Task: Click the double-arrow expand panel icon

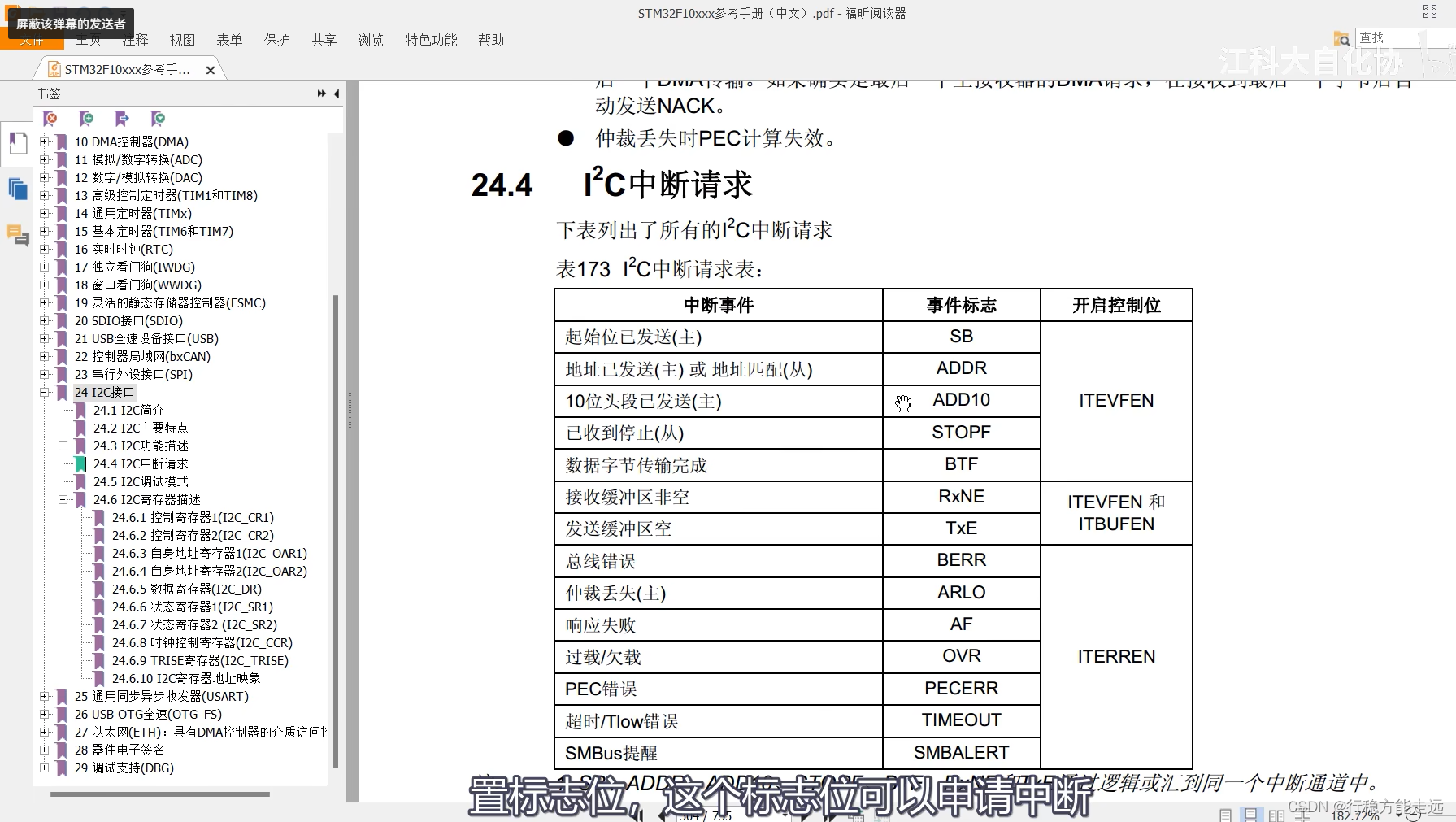Action: tap(322, 94)
